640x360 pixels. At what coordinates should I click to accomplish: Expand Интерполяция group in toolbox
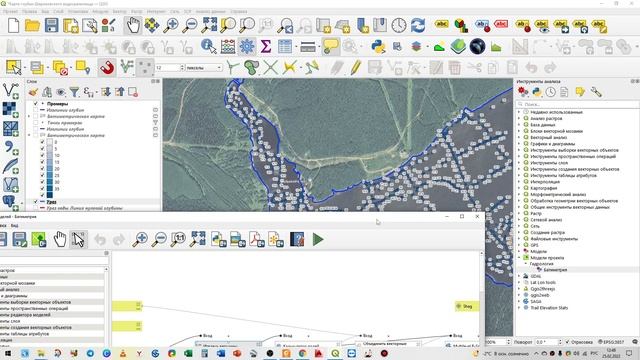point(520,182)
